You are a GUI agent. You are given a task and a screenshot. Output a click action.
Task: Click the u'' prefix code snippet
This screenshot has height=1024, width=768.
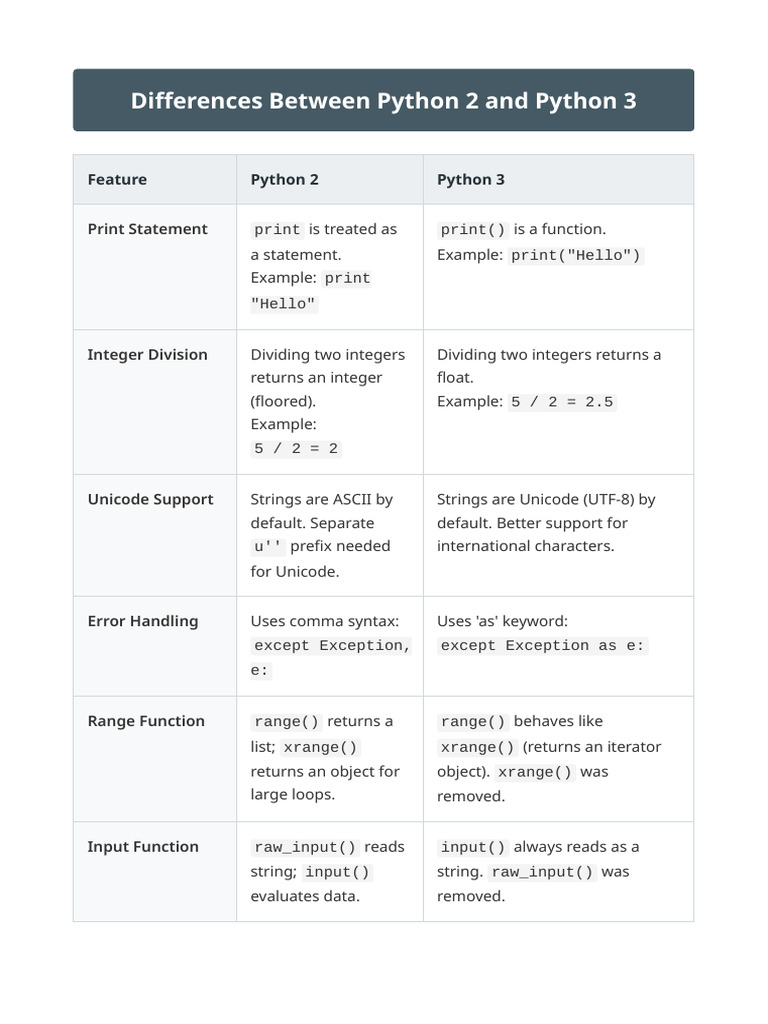pos(268,547)
